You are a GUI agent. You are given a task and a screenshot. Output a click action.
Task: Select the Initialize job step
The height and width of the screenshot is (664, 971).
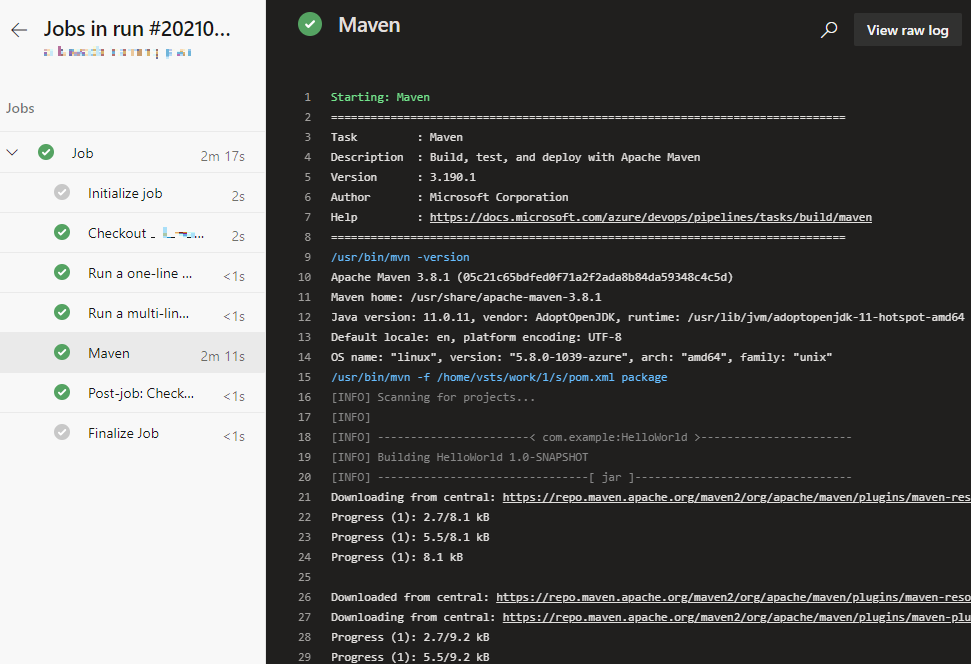125,192
